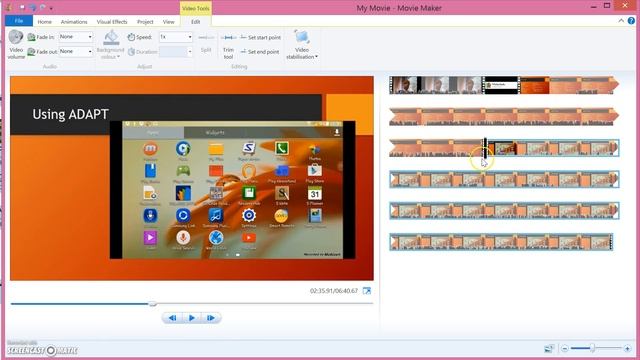The image size is (640, 360).
Task: Click the save icon in quick access toolbar
Action: [22, 7]
